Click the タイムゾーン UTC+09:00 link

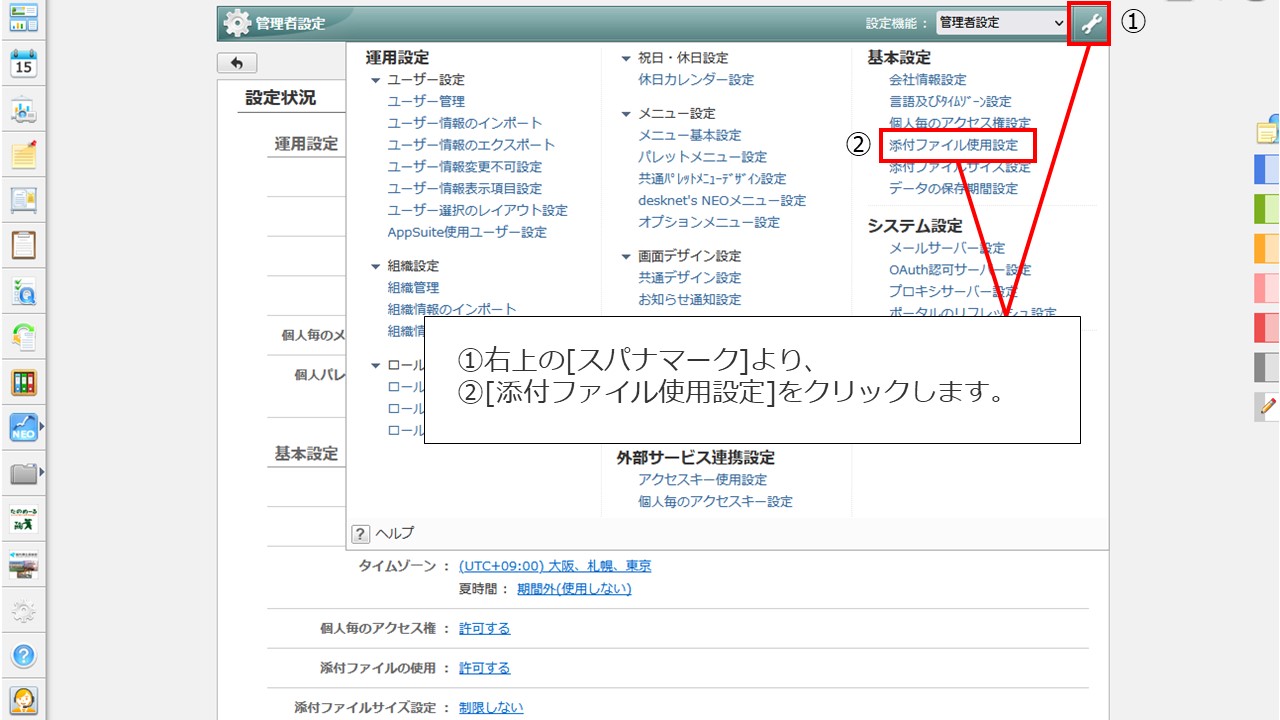[x=554, y=566]
